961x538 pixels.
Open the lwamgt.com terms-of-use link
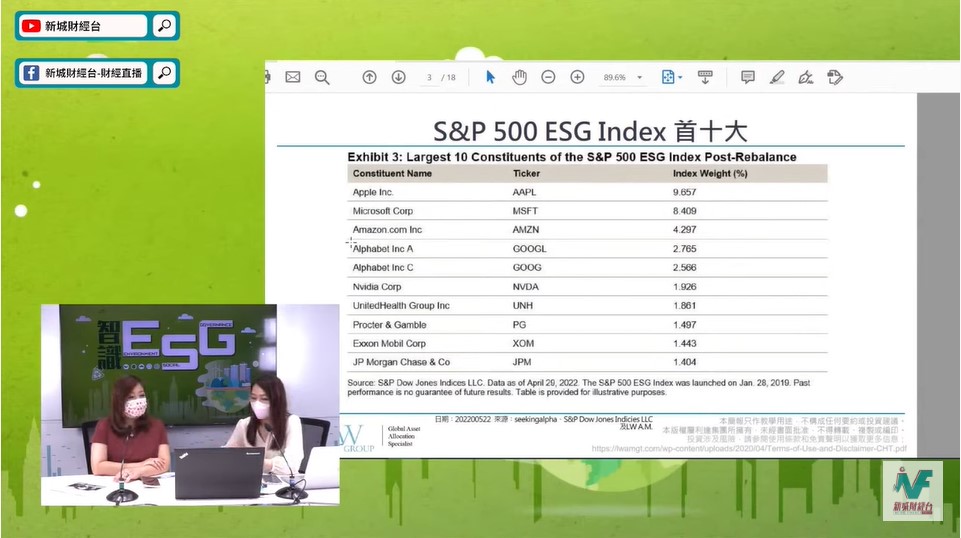click(748, 449)
